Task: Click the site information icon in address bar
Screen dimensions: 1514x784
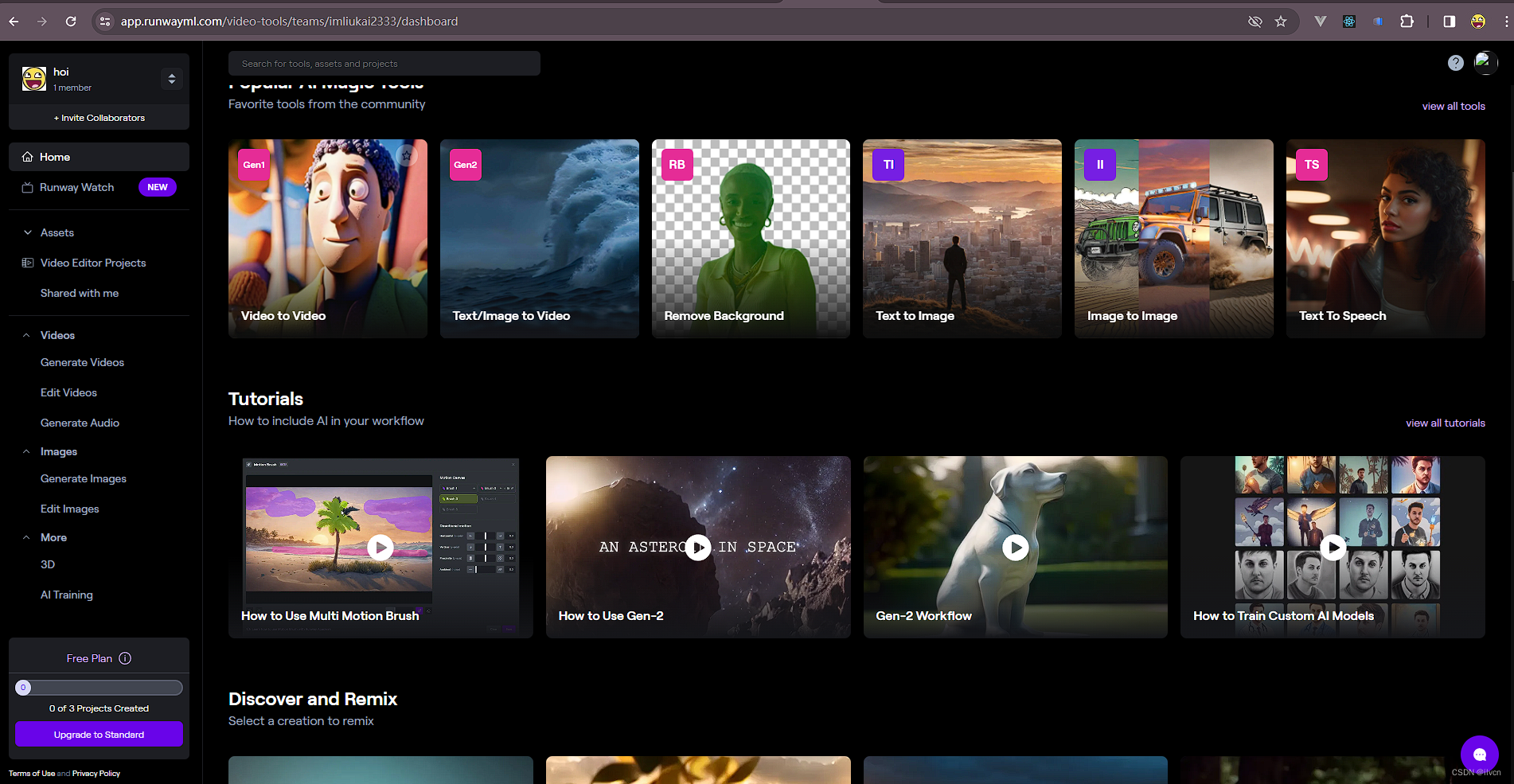Action: pos(105,21)
